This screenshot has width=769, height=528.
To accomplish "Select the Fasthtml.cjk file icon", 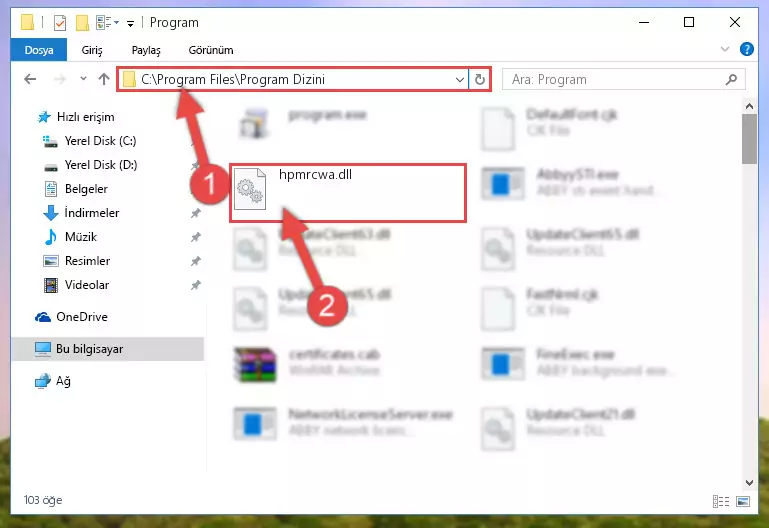I will click(x=498, y=309).
